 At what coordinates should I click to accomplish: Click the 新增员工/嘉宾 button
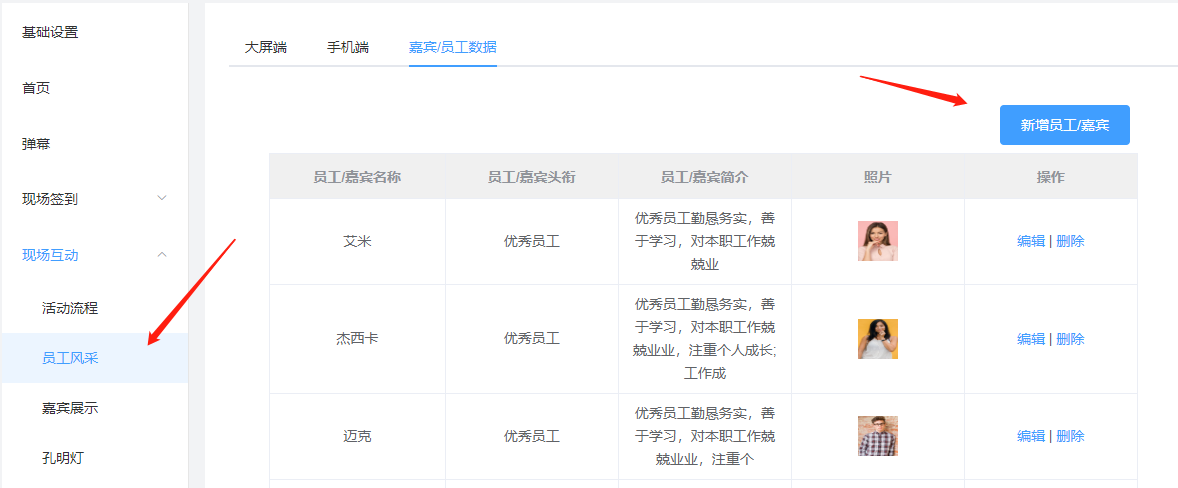(x=1065, y=125)
